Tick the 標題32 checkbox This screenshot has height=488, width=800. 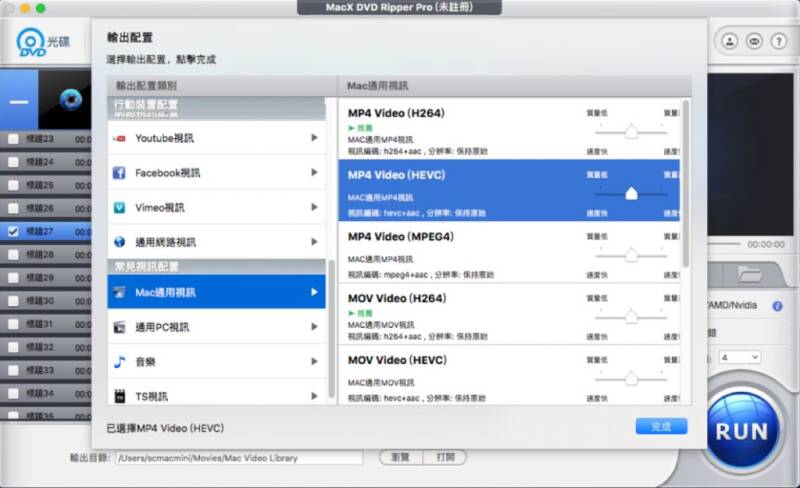click(x=13, y=347)
